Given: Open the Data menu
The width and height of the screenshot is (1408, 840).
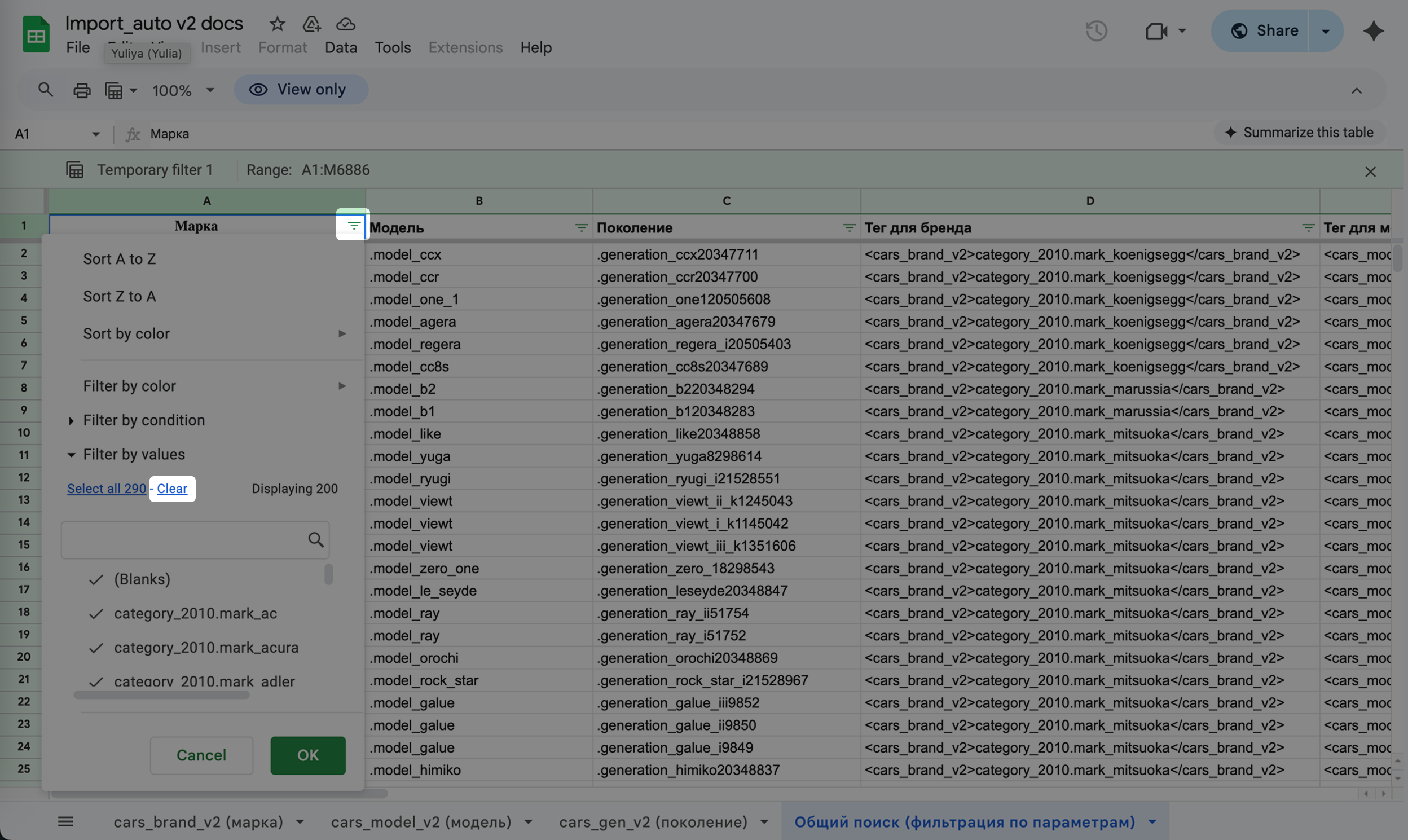Looking at the screenshot, I should click(341, 47).
